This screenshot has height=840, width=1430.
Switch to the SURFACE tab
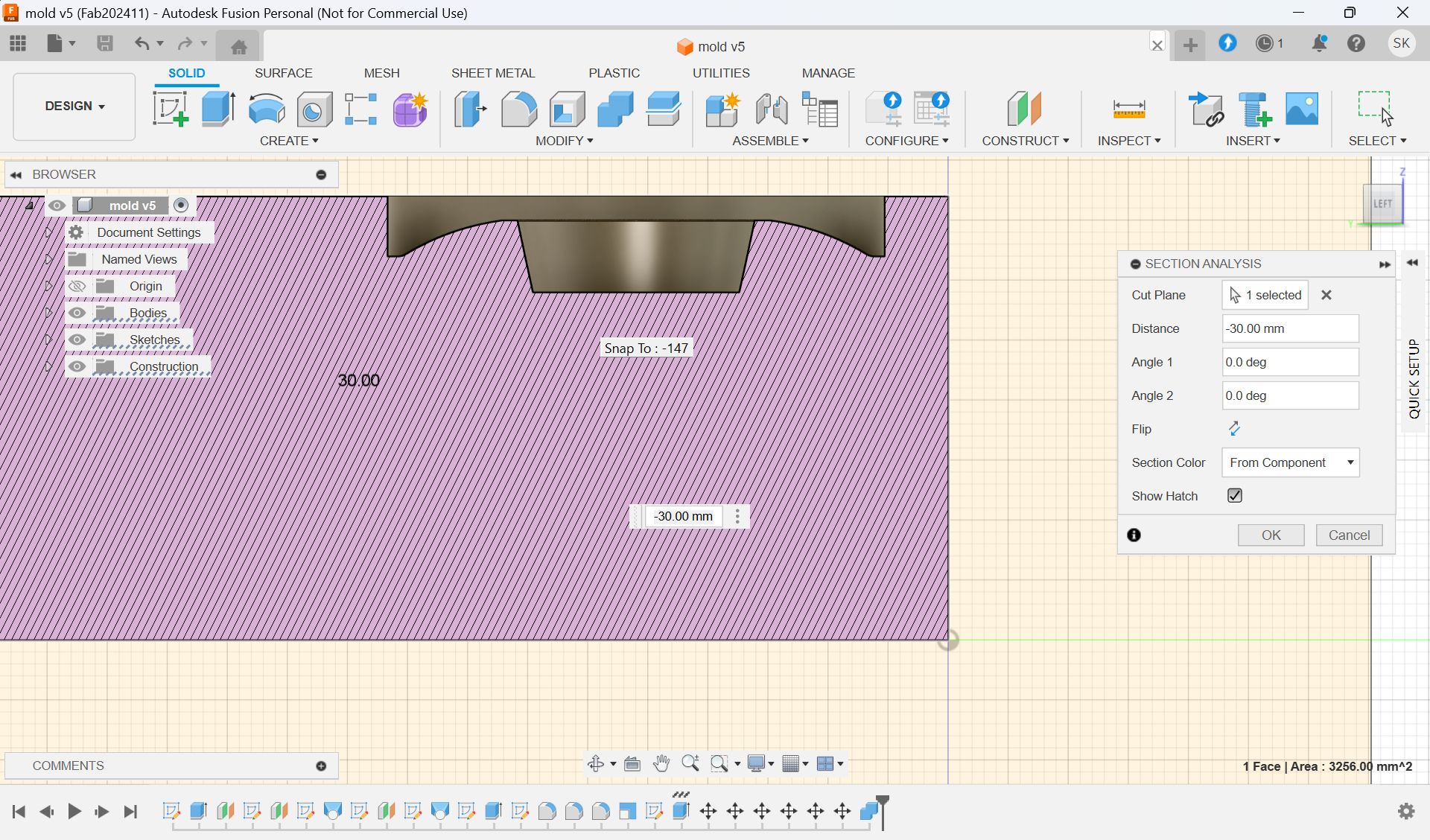pos(283,73)
